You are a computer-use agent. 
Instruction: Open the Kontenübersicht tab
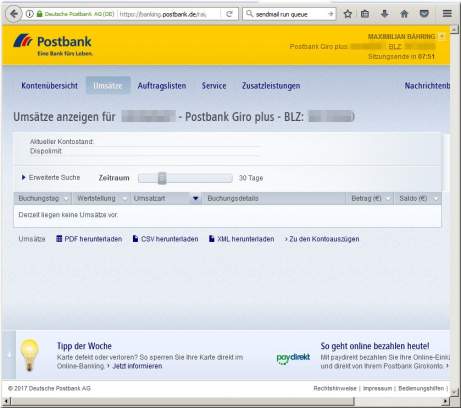(x=49, y=86)
